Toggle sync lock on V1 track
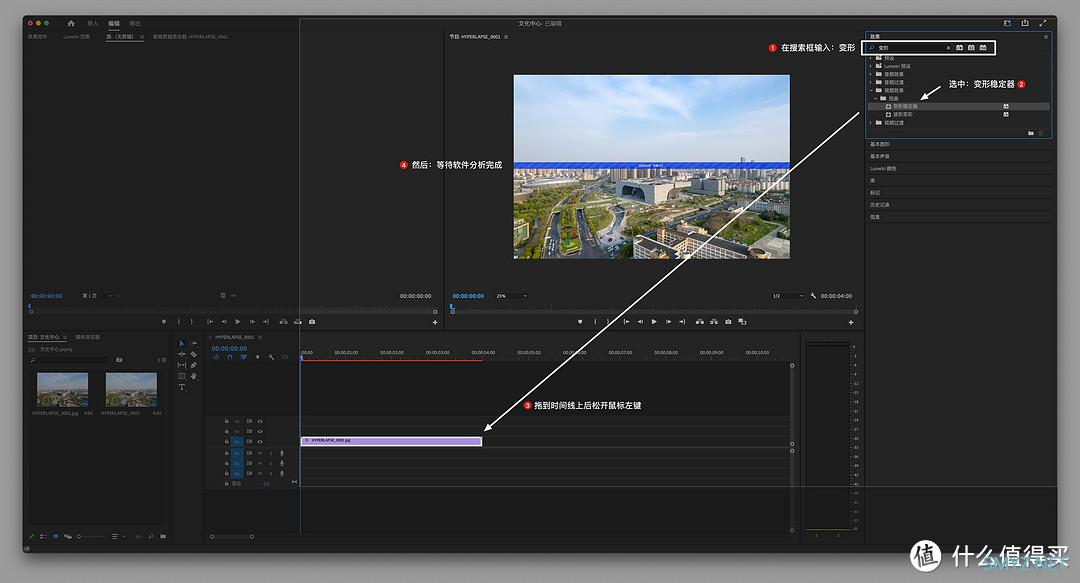 pos(249,442)
